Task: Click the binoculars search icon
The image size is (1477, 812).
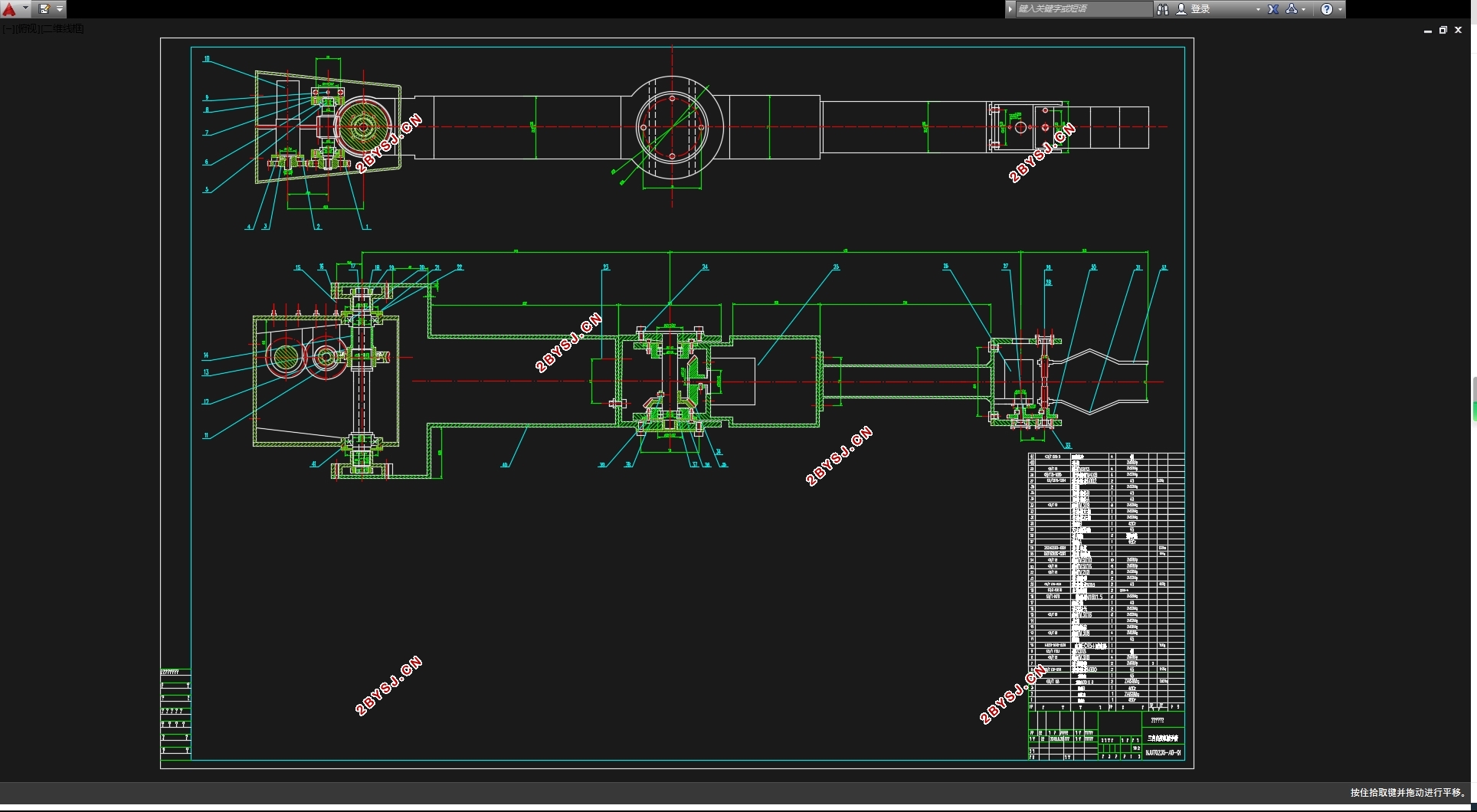Action: [1162, 9]
